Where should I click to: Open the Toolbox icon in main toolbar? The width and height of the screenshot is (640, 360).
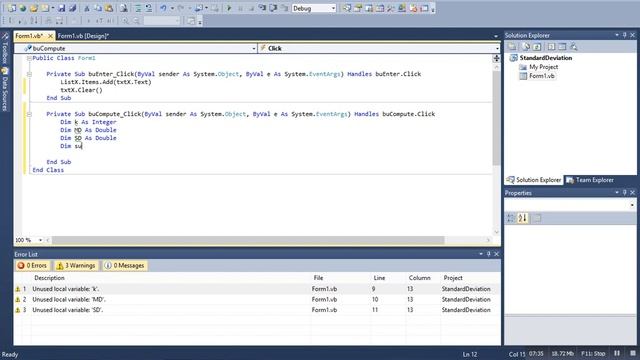(x=391, y=8)
